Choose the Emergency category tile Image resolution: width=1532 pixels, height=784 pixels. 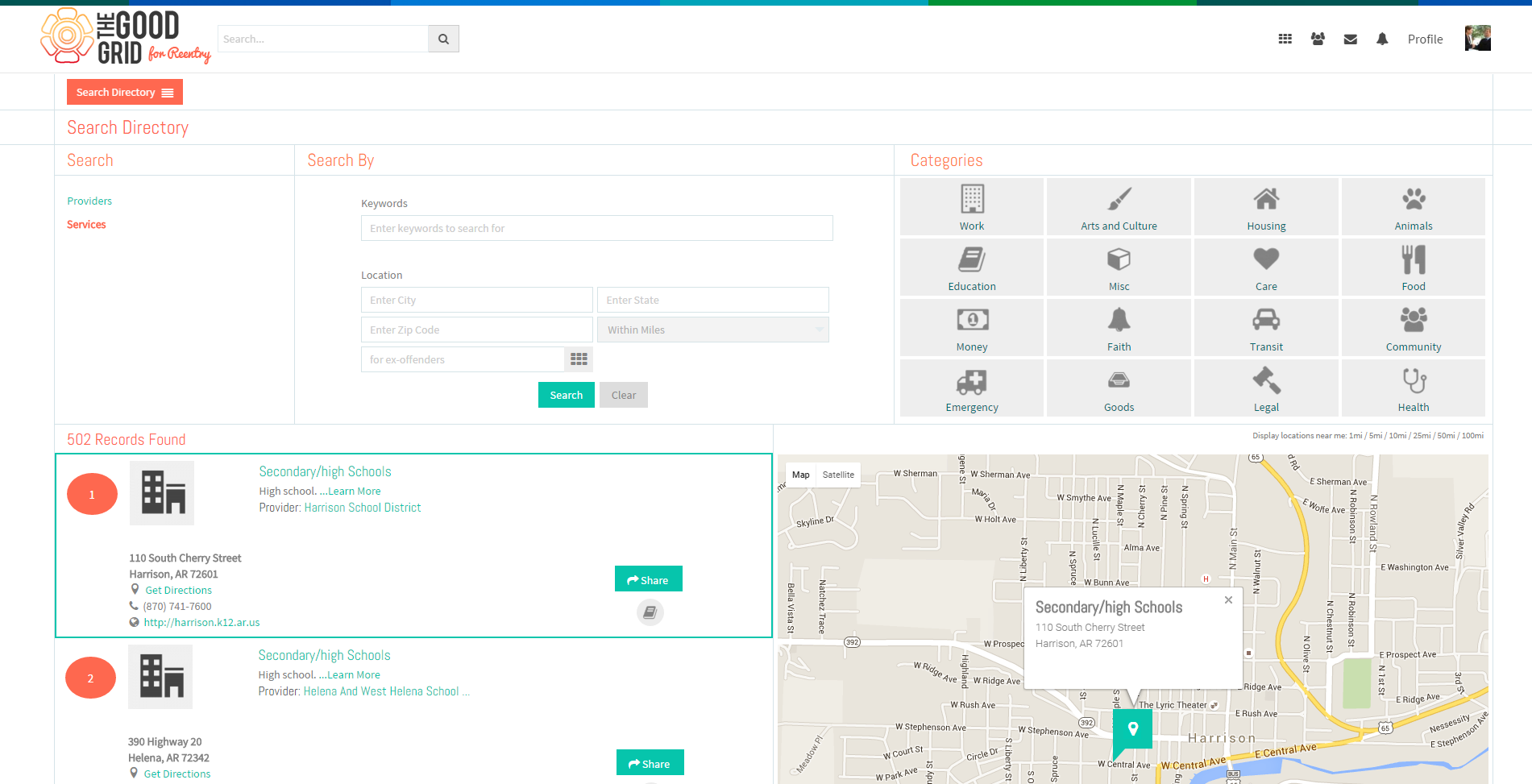[x=971, y=388]
